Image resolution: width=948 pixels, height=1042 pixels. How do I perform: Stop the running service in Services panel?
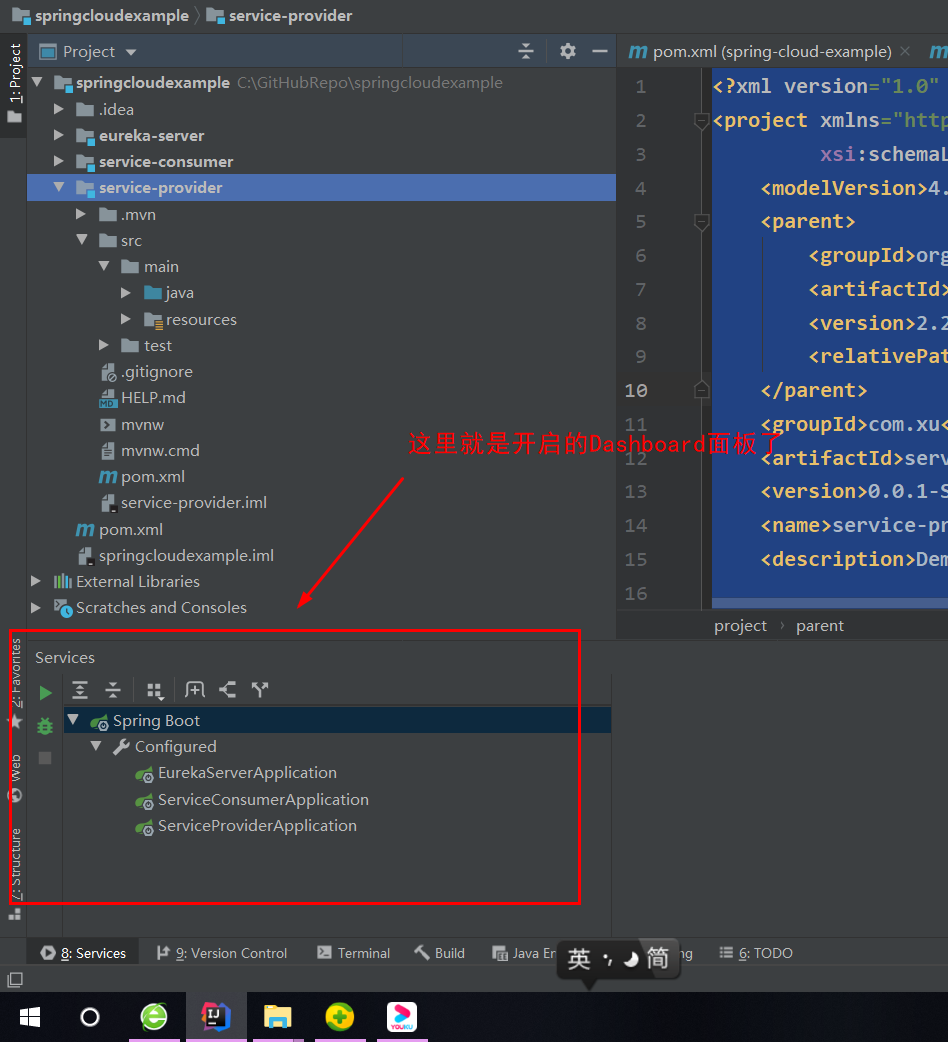coord(45,758)
